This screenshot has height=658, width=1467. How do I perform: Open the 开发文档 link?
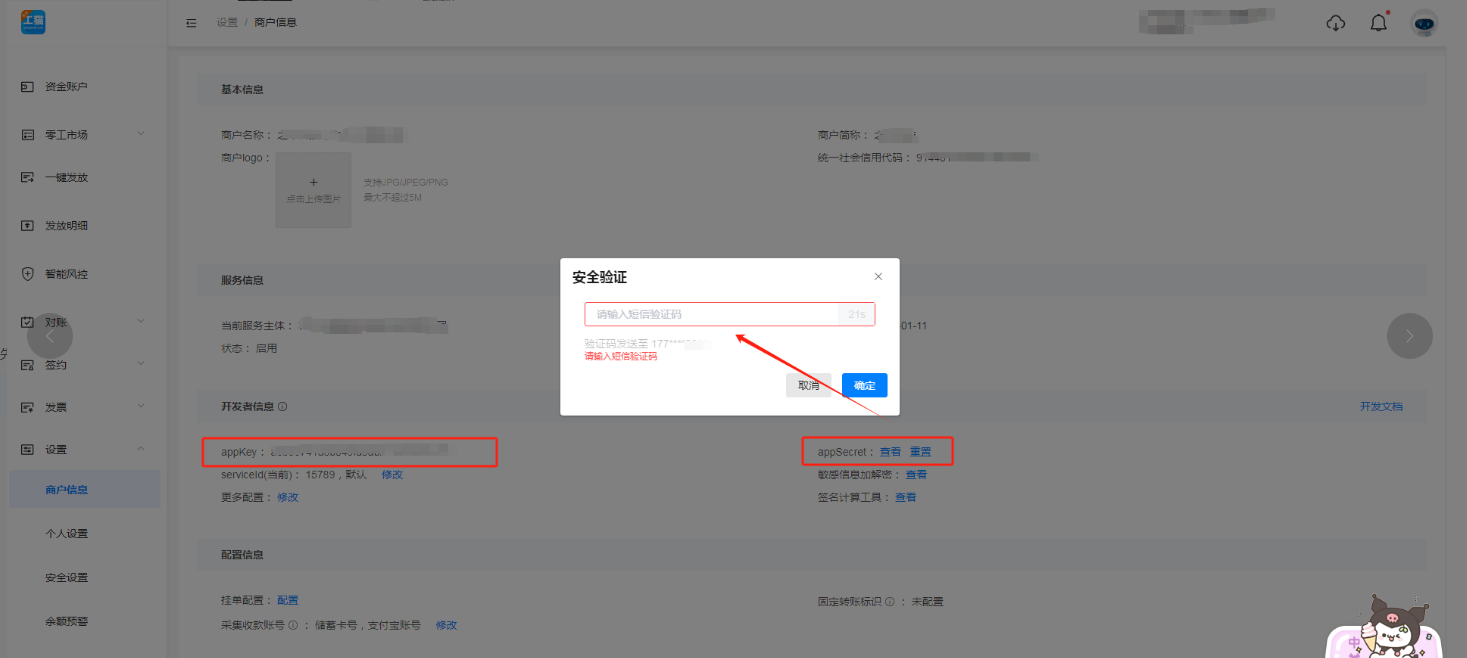click(x=1381, y=406)
